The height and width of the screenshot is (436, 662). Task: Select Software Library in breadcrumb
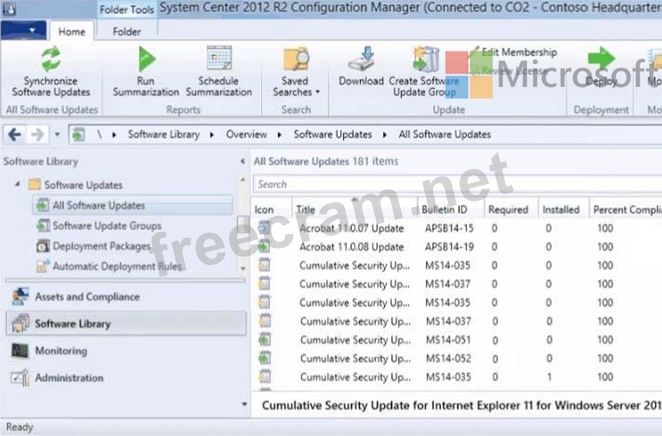[x=164, y=135]
